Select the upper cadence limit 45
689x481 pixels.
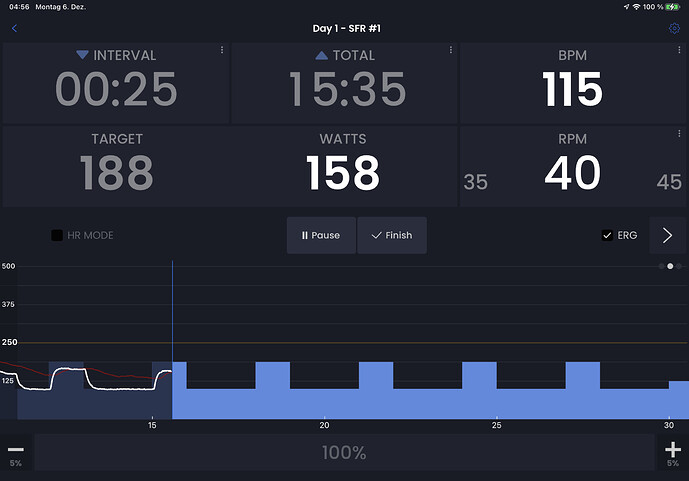click(x=669, y=182)
